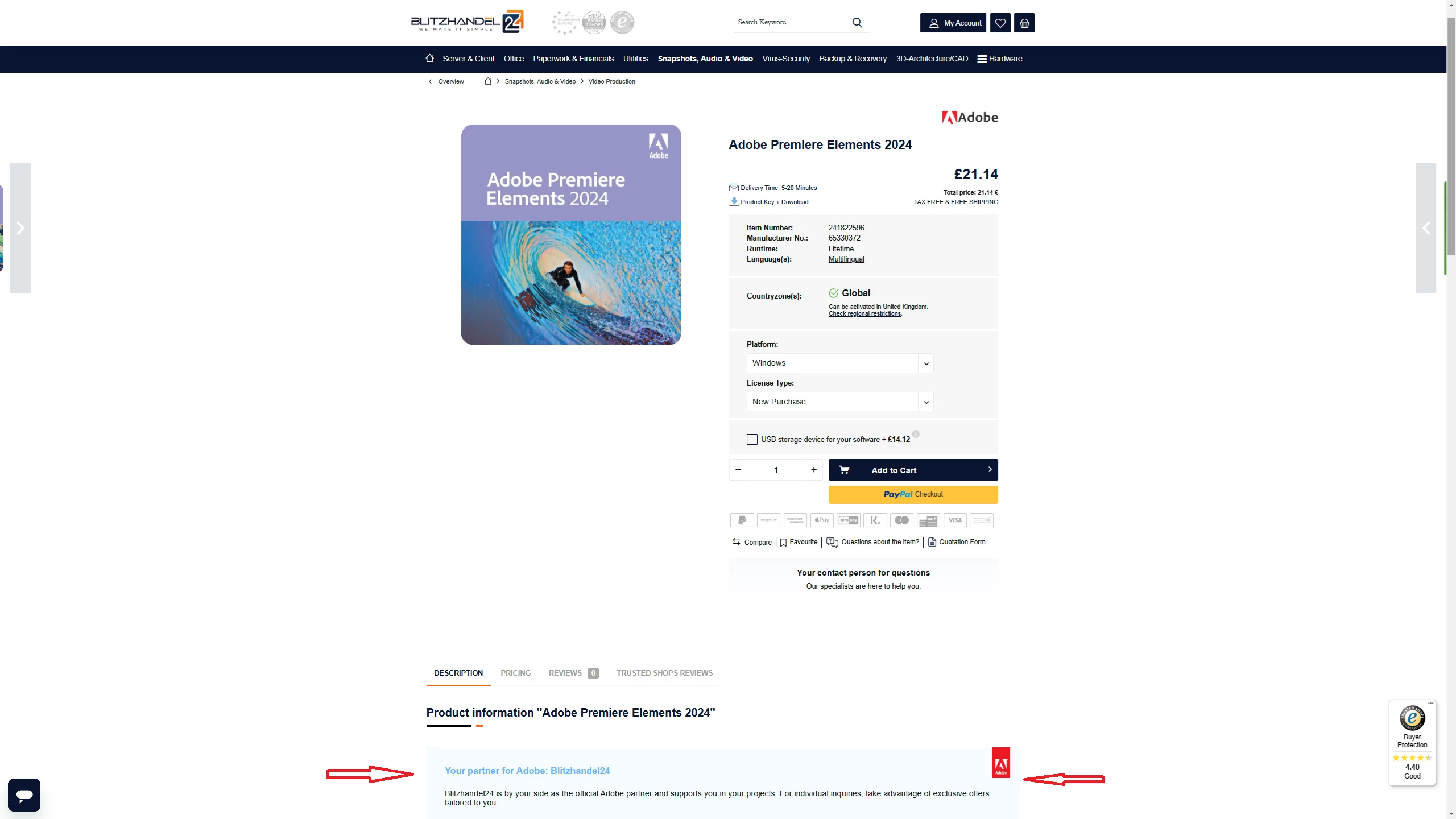Open the wishlist heart icon
The width and height of the screenshot is (1456, 819).
click(x=1000, y=23)
